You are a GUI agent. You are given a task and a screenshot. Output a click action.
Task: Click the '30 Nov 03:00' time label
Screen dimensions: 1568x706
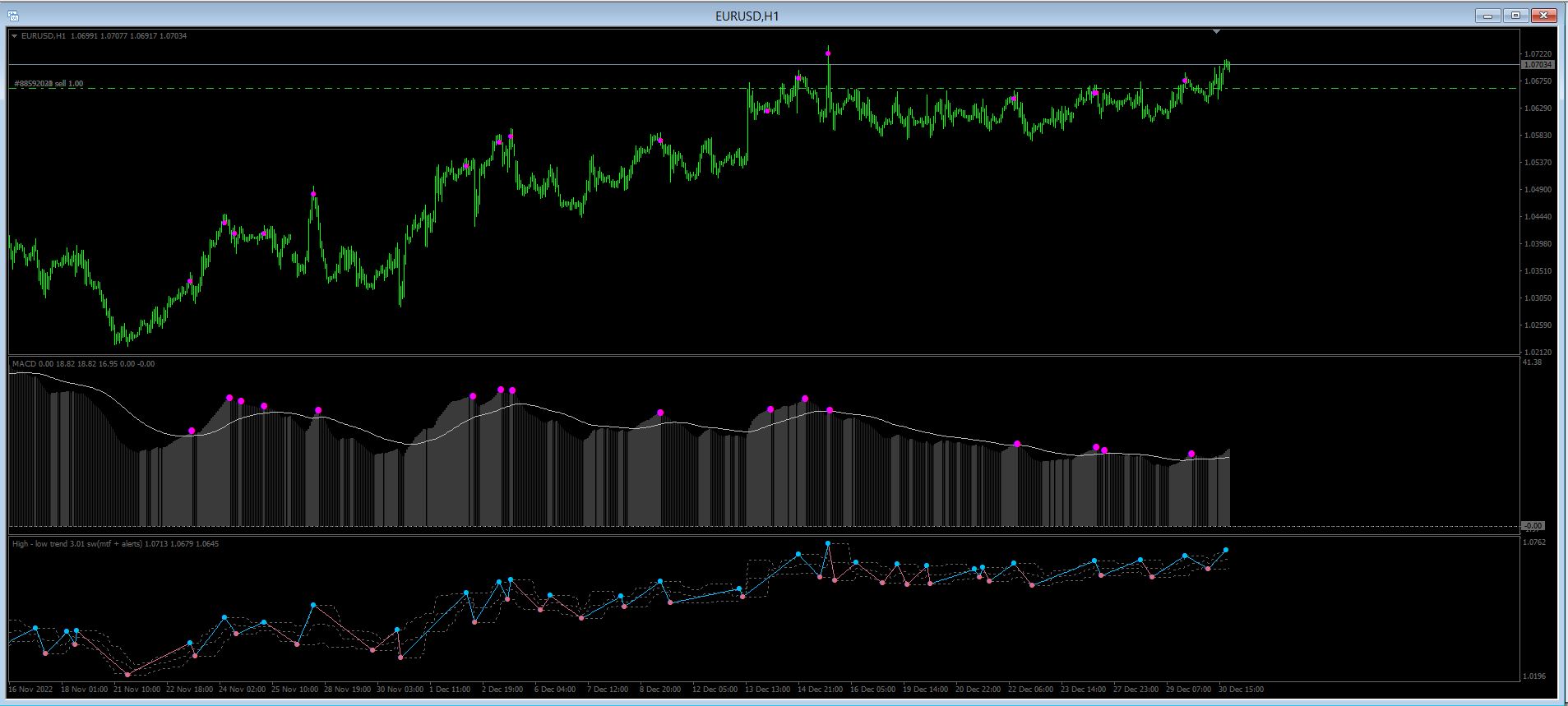400,690
